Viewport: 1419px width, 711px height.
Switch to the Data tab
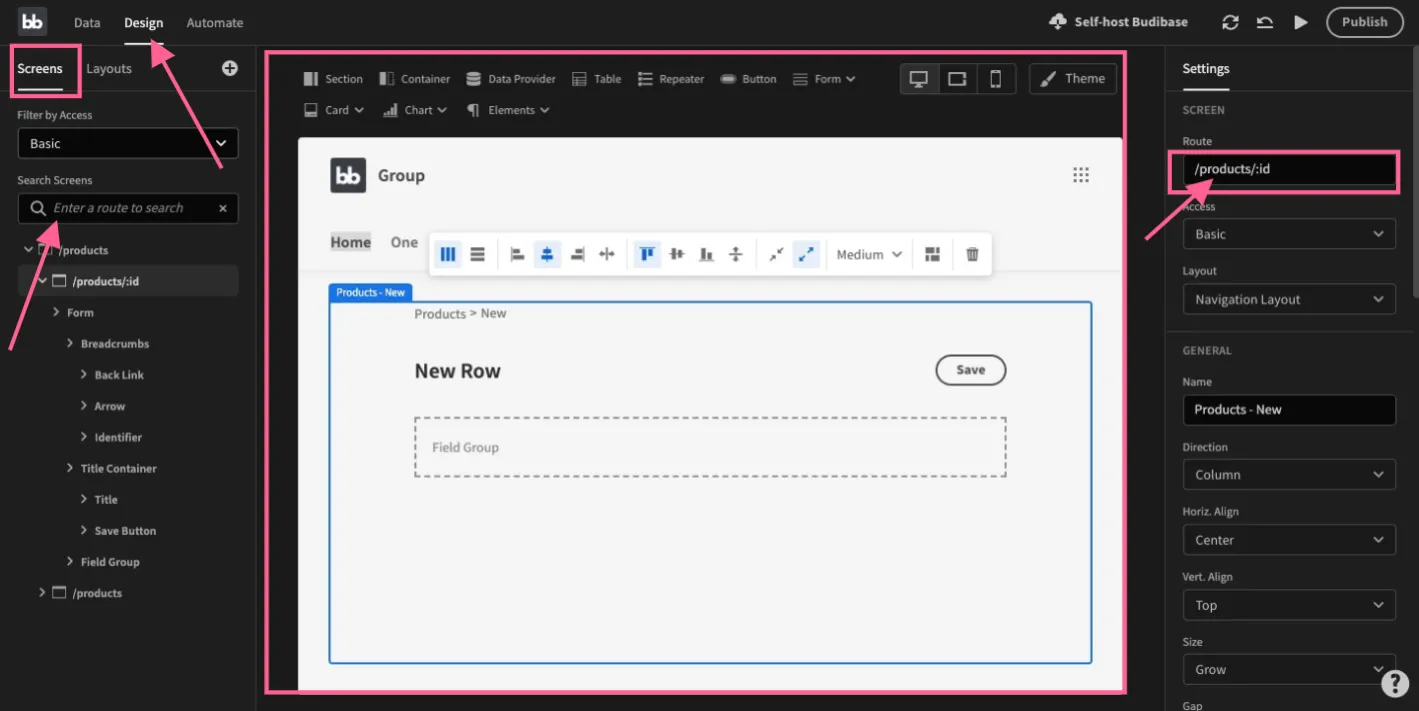point(87,22)
